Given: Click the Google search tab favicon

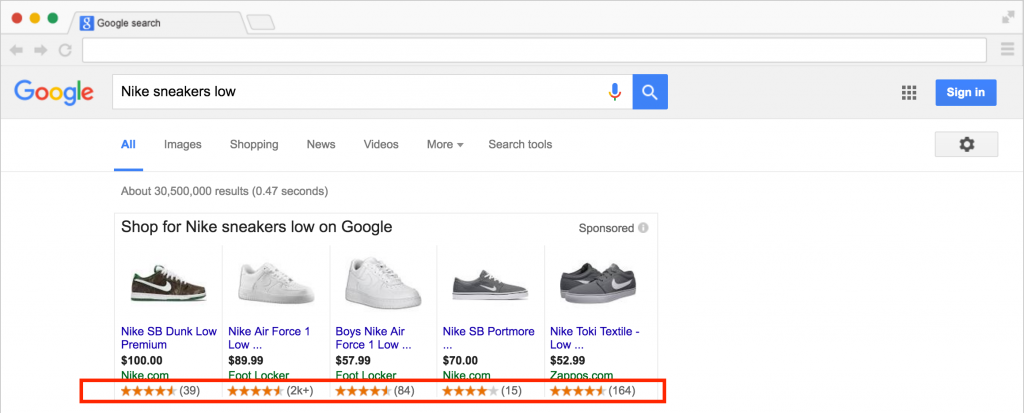Looking at the screenshot, I should tap(87, 24).
